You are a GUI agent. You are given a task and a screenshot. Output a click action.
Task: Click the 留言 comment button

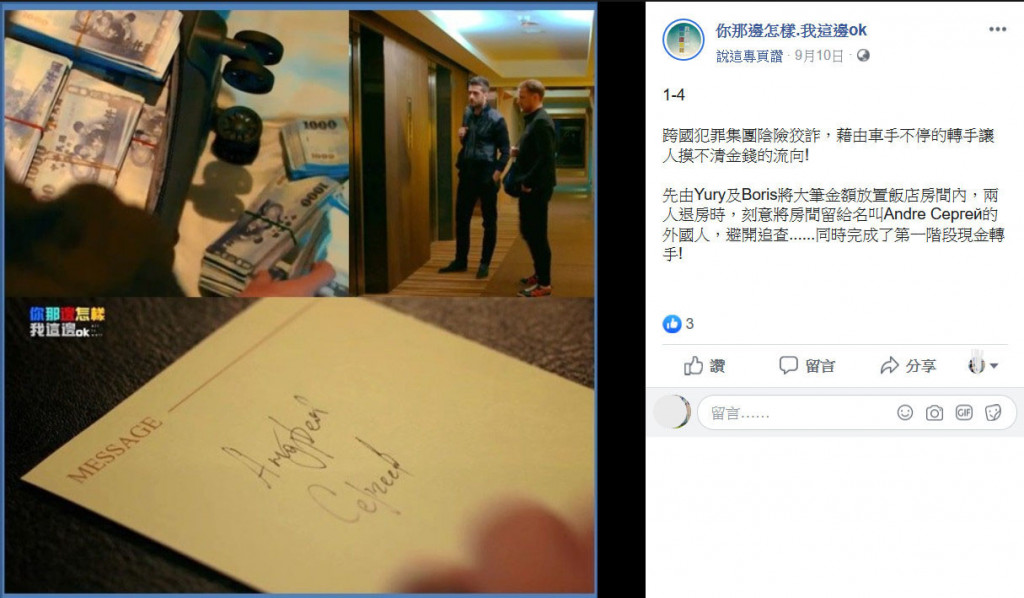[x=807, y=366]
